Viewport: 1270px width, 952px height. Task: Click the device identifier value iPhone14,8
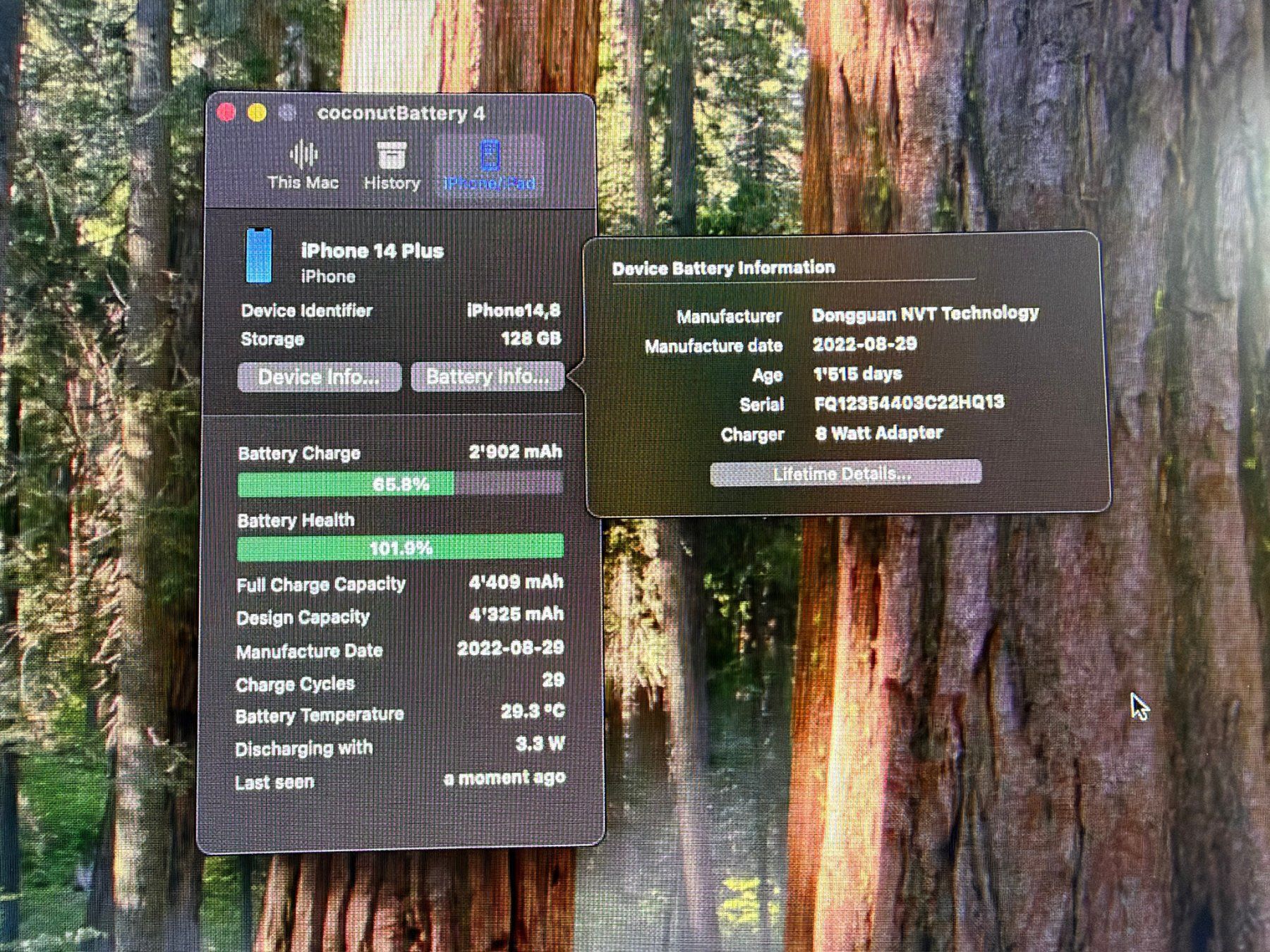514,310
